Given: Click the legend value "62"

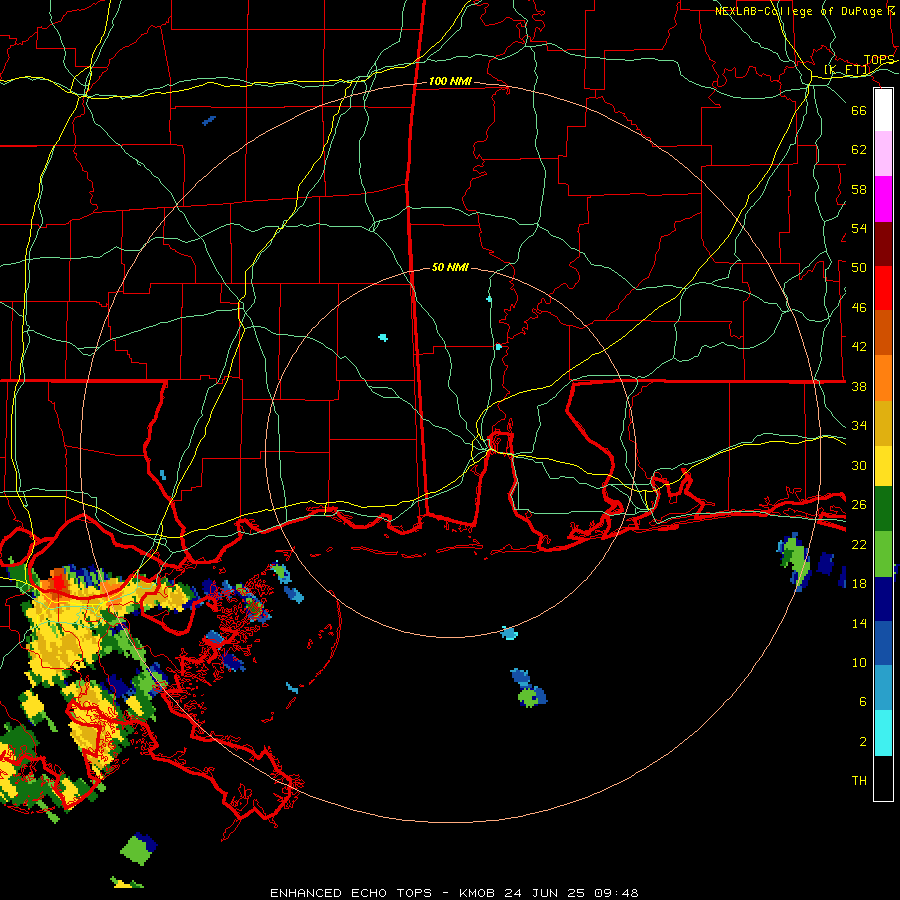Looking at the screenshot, I should point(859,150).
